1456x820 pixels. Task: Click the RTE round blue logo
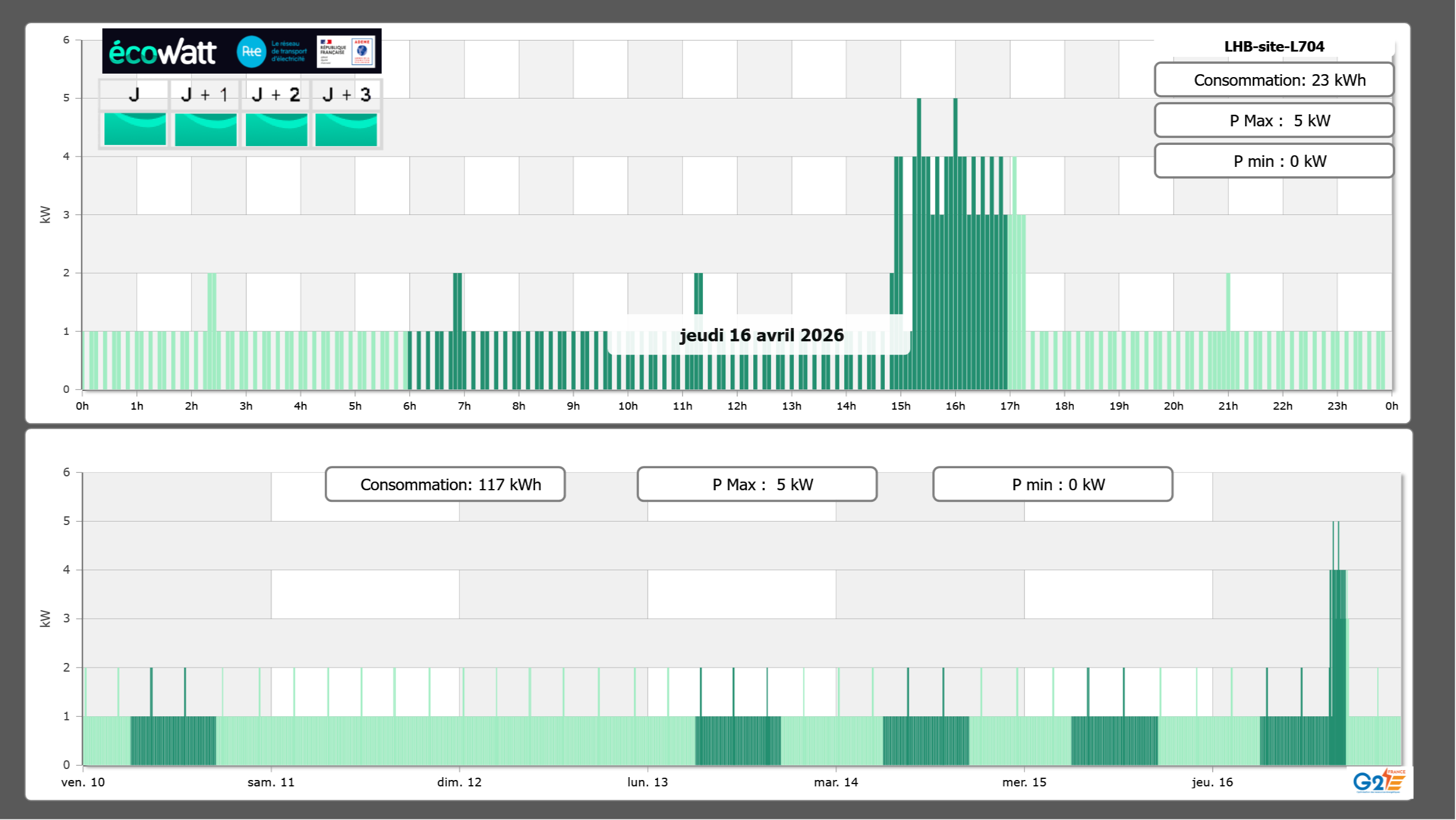(251, 52)
